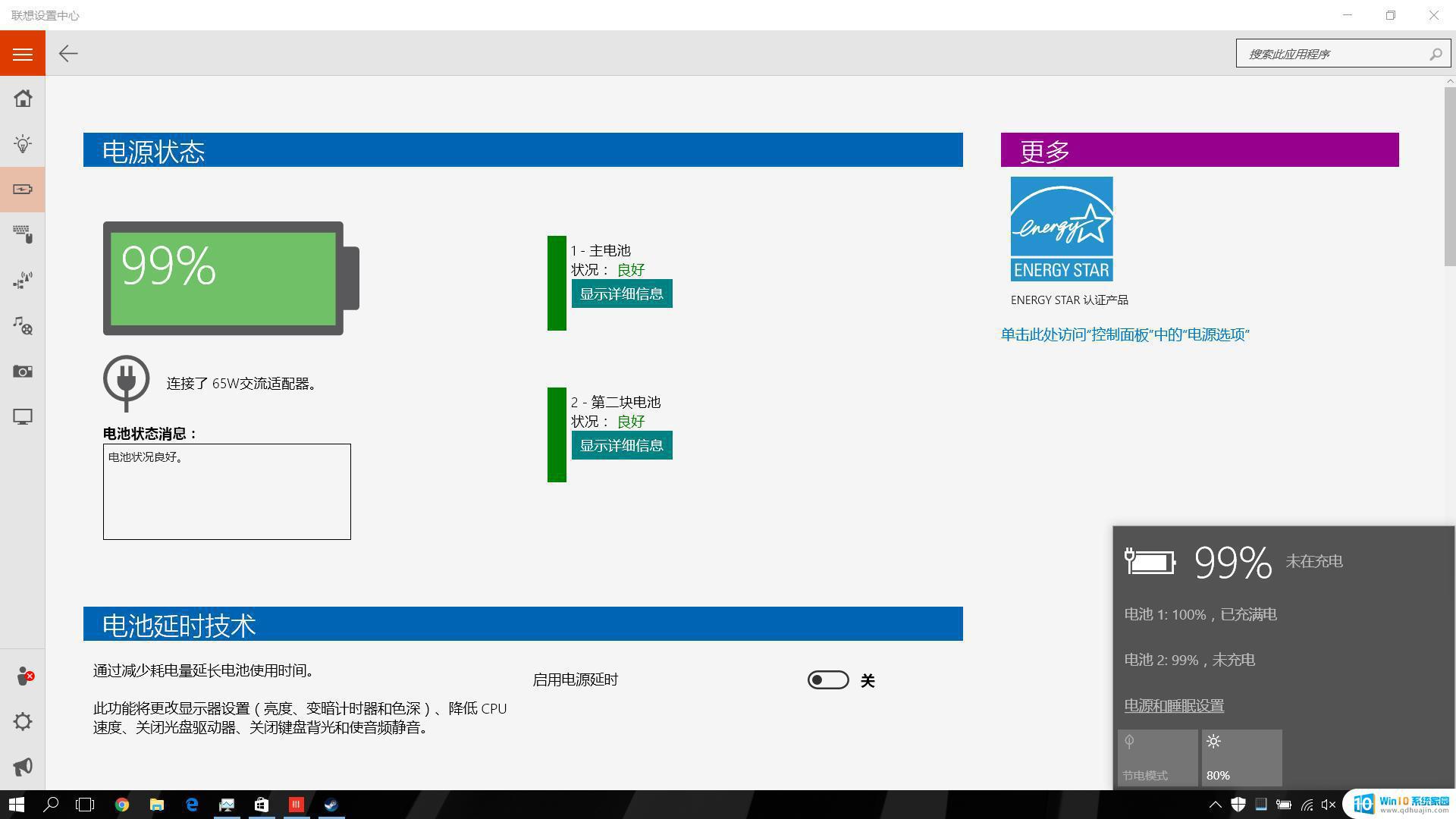Go back with the arrow button
This screenshot has height=819, width=1456.
(68, 53)
